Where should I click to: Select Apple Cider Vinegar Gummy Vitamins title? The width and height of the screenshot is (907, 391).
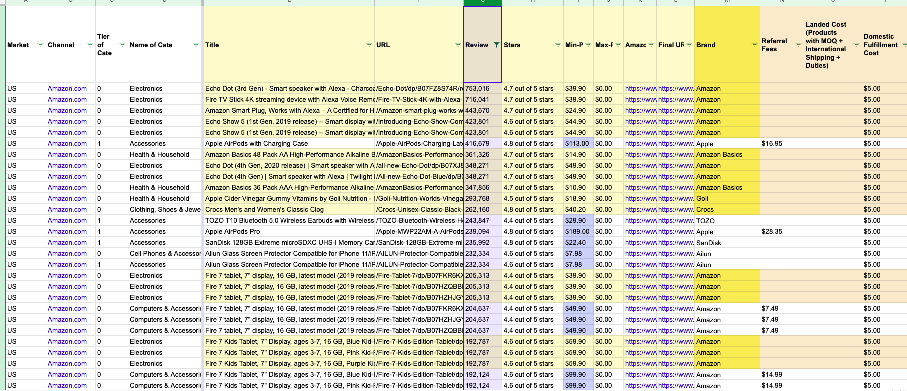[x=289, y=198]
